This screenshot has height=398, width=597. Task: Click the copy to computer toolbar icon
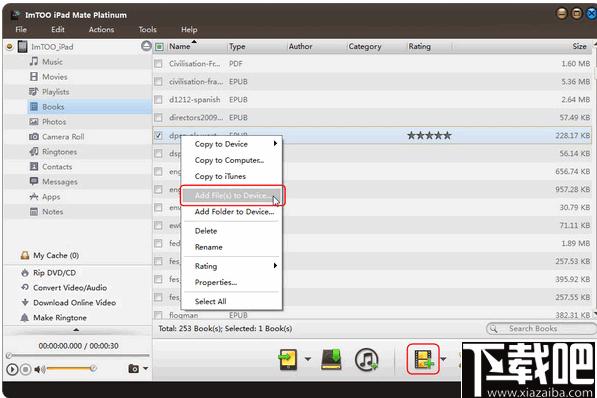coord(331,360)
